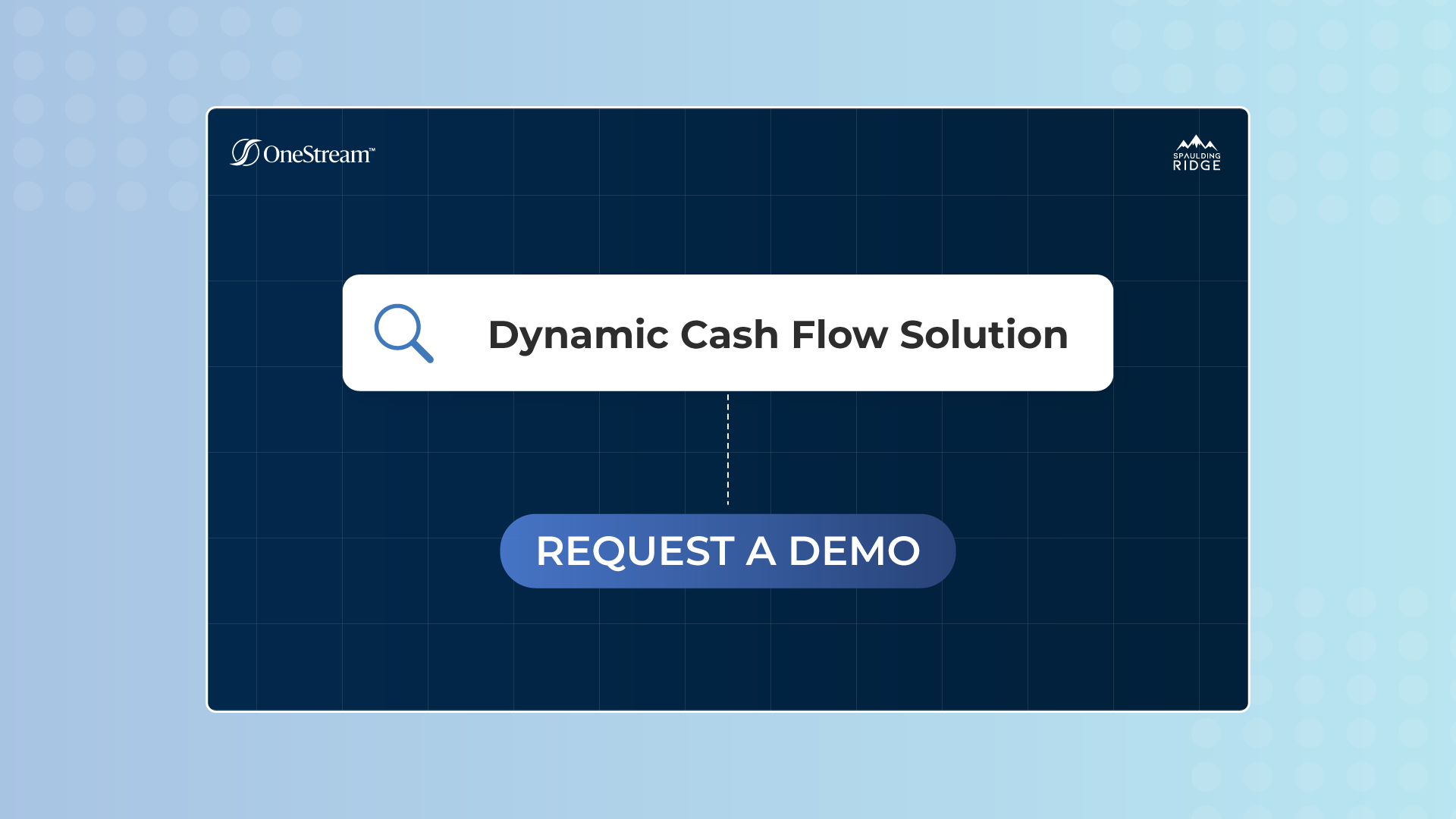1456x819 pixels.
Task: Click the word Solution in search bar
Action: pyautogui.click(x=984, y=335)
